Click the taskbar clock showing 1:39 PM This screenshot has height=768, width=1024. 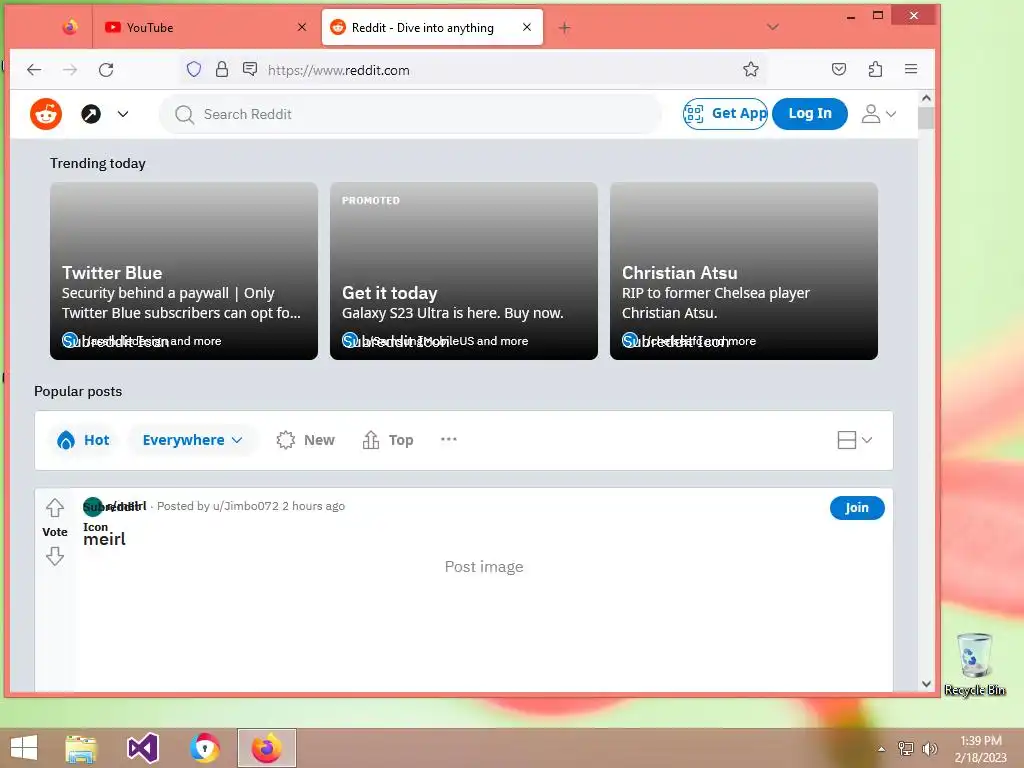980,749
